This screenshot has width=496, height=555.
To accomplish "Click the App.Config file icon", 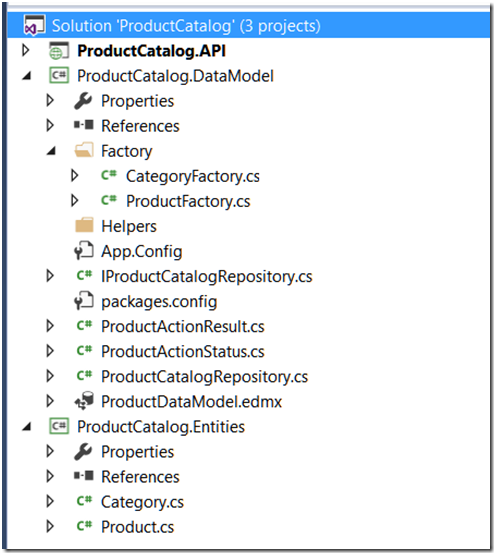I will 84,251.
